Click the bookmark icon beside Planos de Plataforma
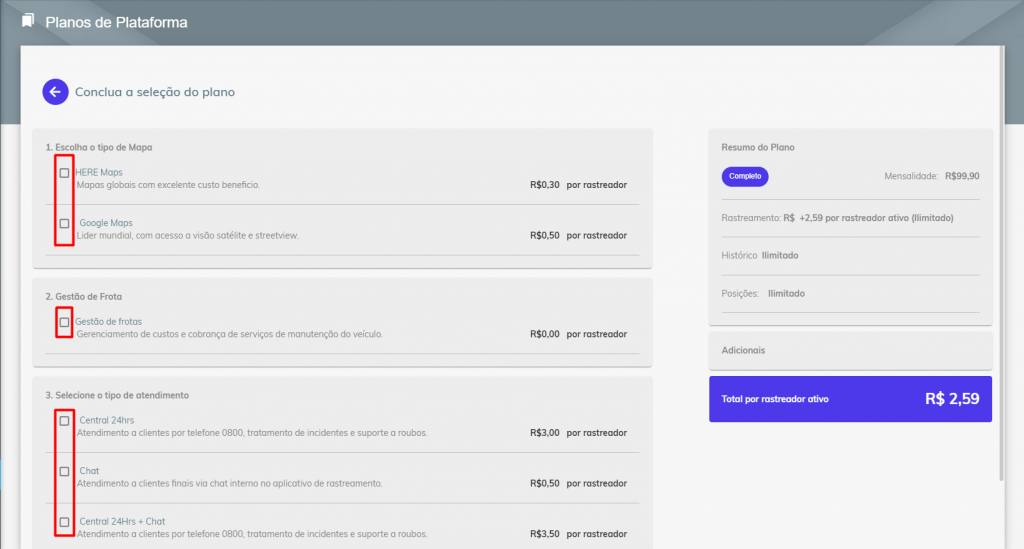 tap(27, 21)
